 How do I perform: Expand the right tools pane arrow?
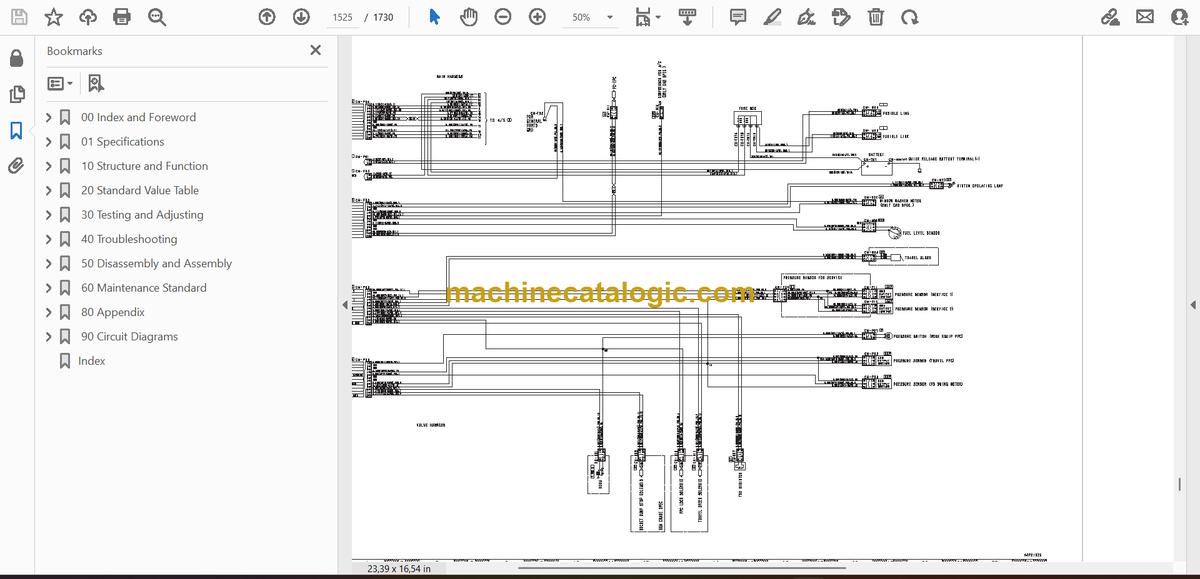click(1193, 304)
